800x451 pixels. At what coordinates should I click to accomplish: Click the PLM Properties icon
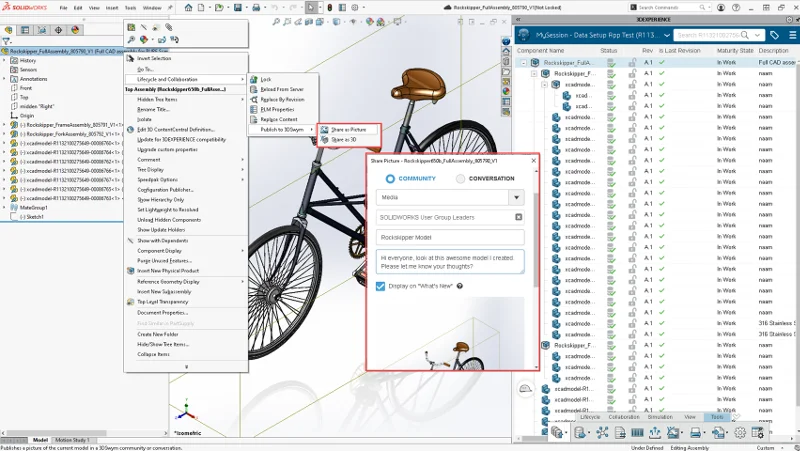coord(253,109)
